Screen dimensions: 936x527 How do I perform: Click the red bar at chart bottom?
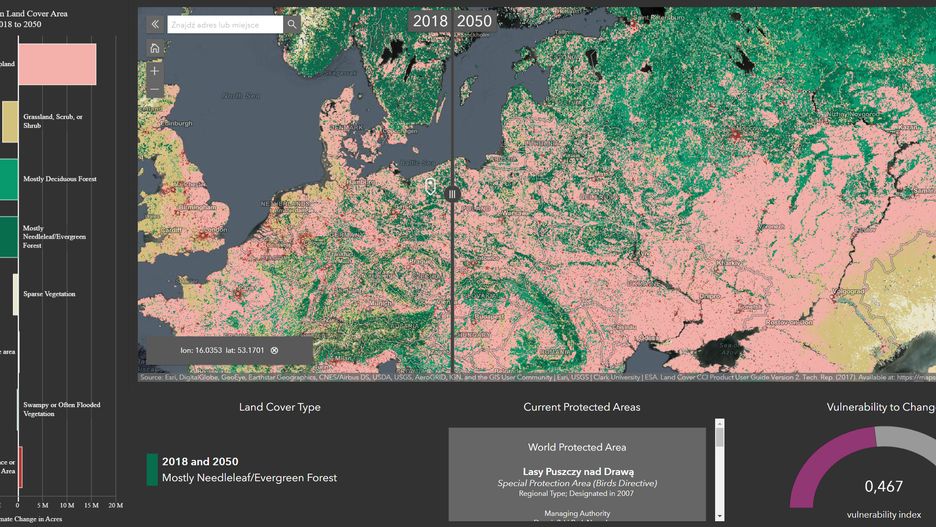coord(20,467)
